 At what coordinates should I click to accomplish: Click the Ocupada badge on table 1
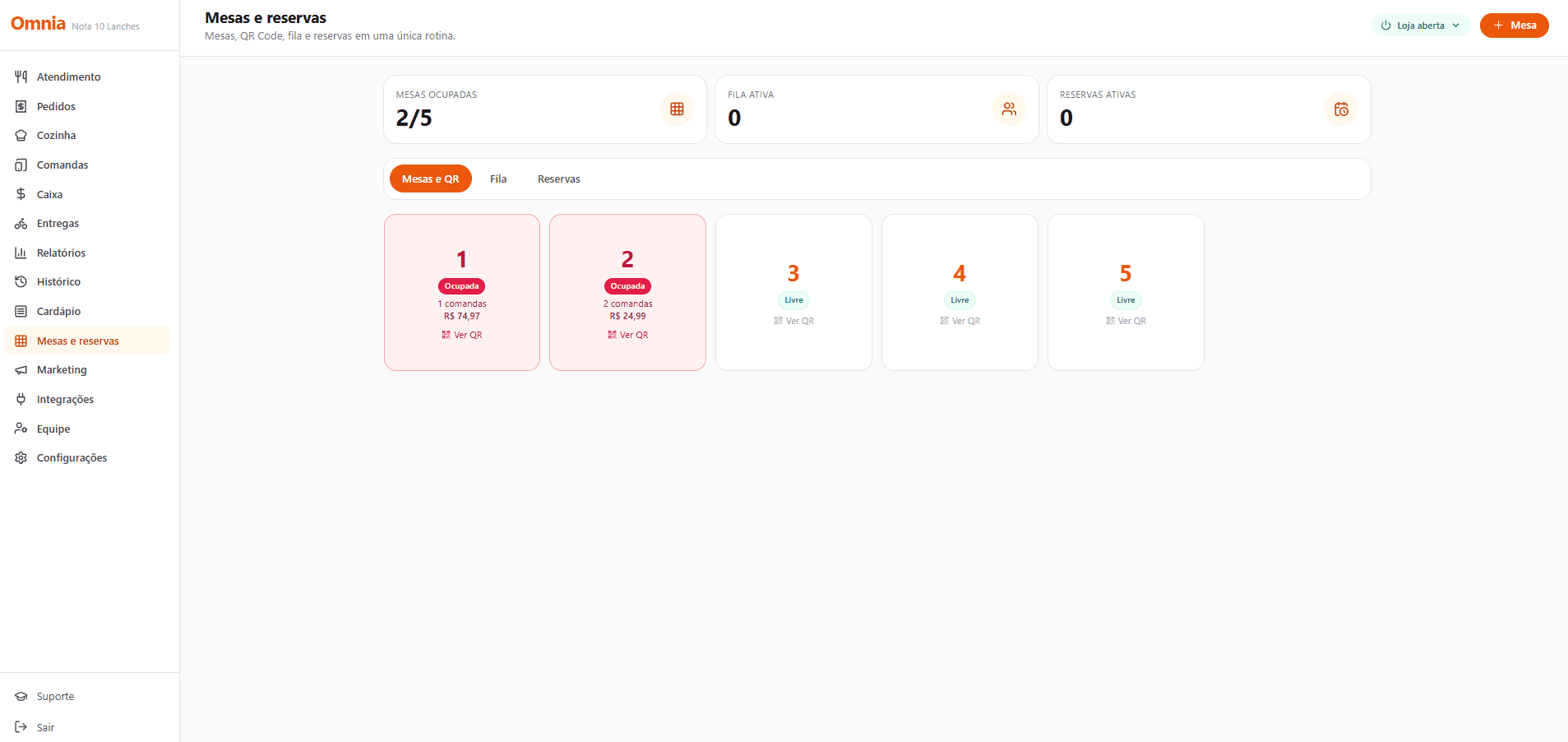[462, 286]
